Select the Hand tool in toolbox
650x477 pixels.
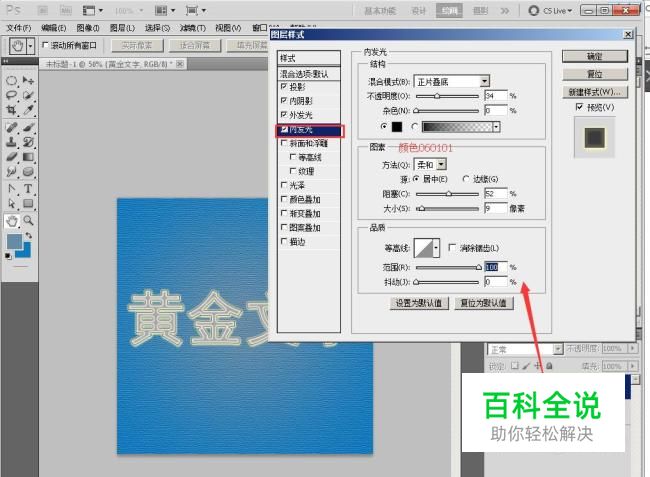click(x=12, y=221)
